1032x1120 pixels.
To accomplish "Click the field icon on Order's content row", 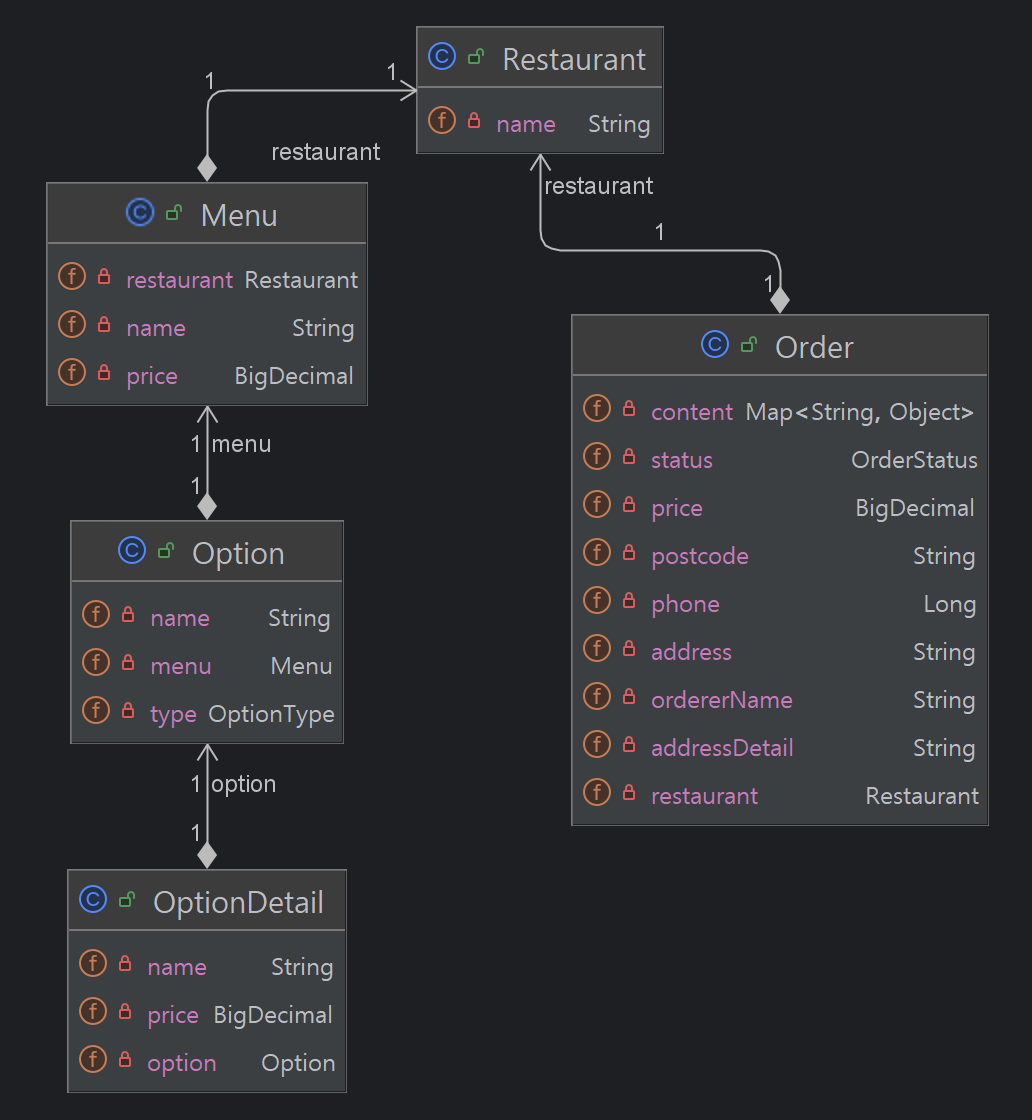I will [597, 409].
